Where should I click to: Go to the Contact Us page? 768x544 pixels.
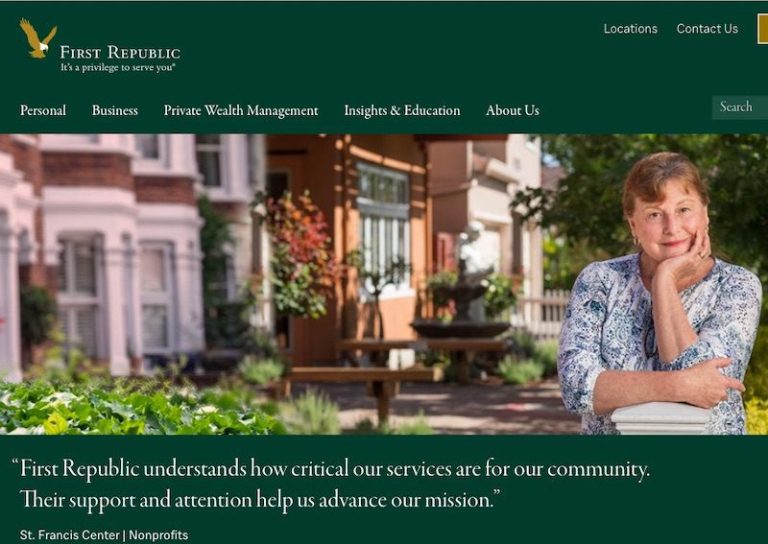coord(707,29)
